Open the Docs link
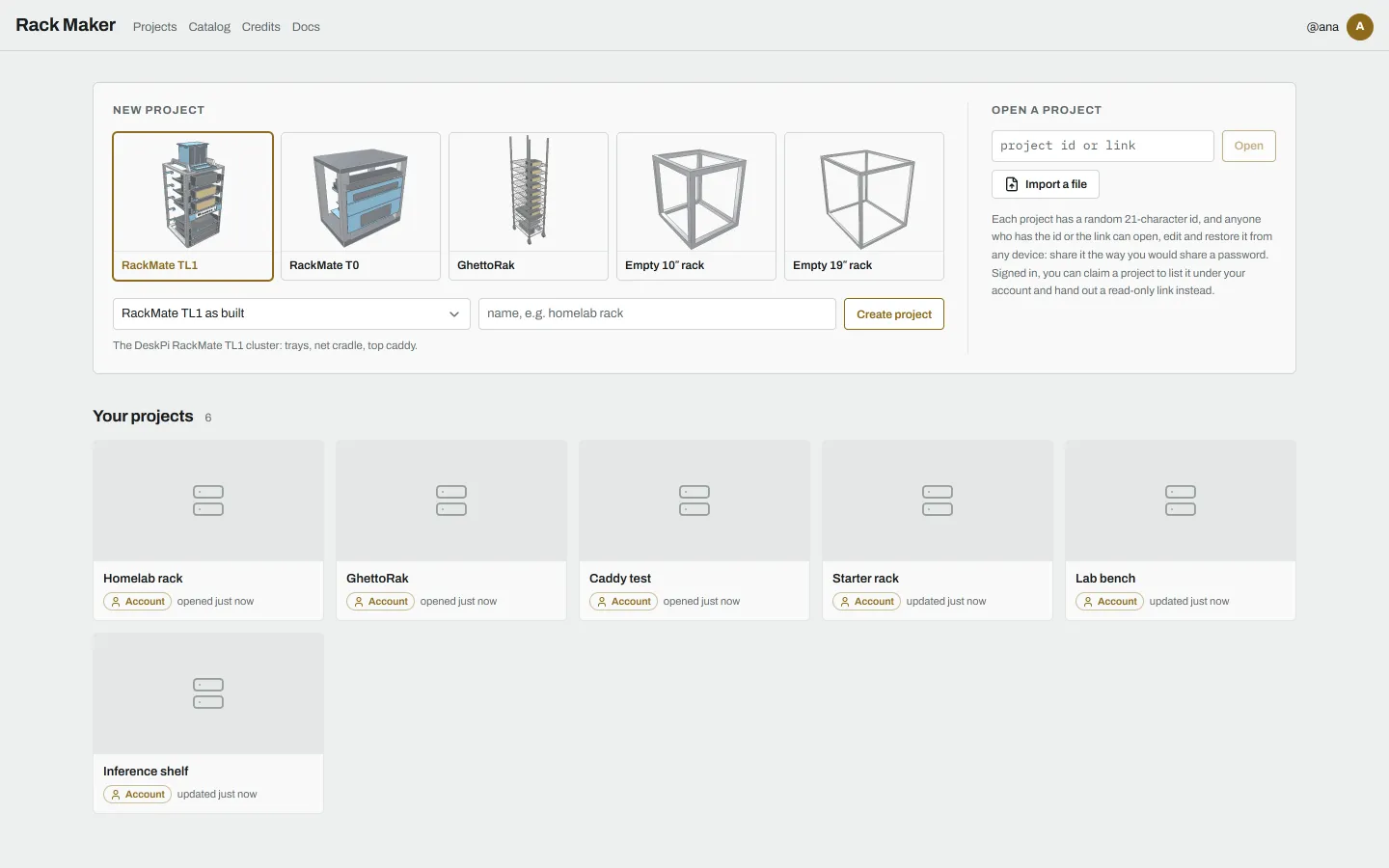The width and height of the screenshot is (1389, 868). click(306, 27)
